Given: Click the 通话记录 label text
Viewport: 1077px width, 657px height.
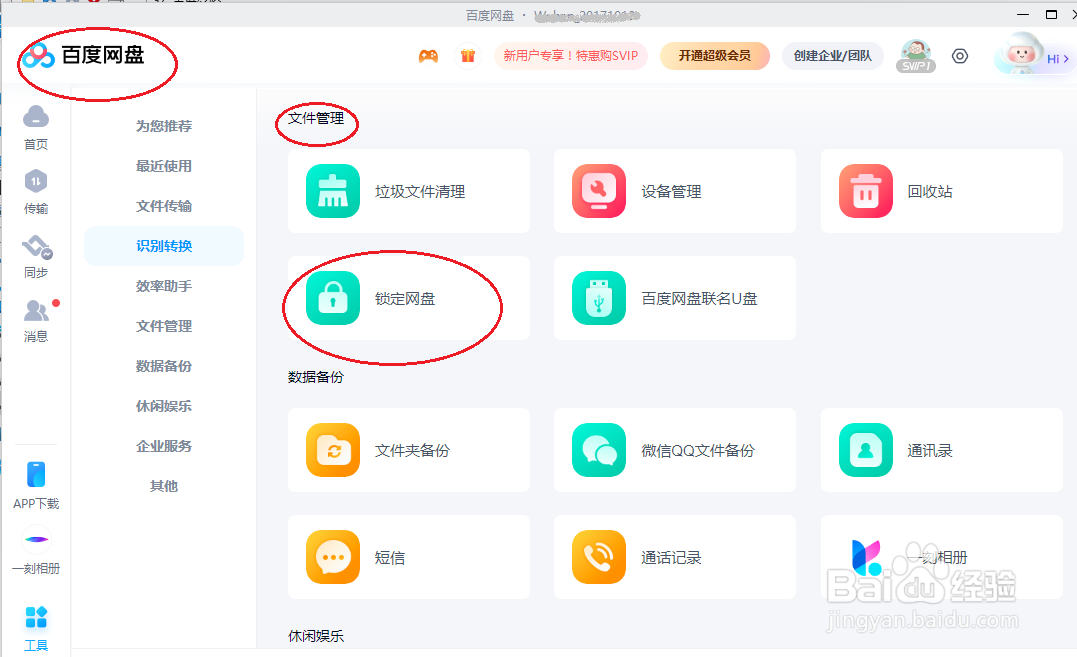Looking at the screenshot, I should click(x=671, y=557).
